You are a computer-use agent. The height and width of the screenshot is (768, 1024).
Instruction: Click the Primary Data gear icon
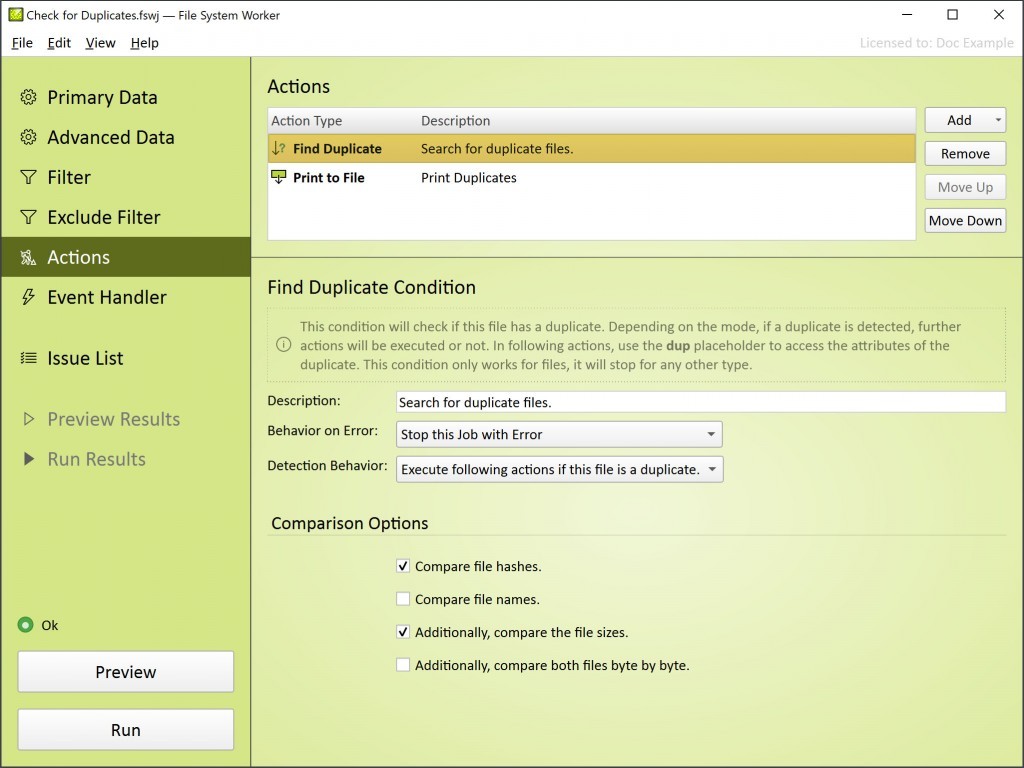(x=29, y=97)
